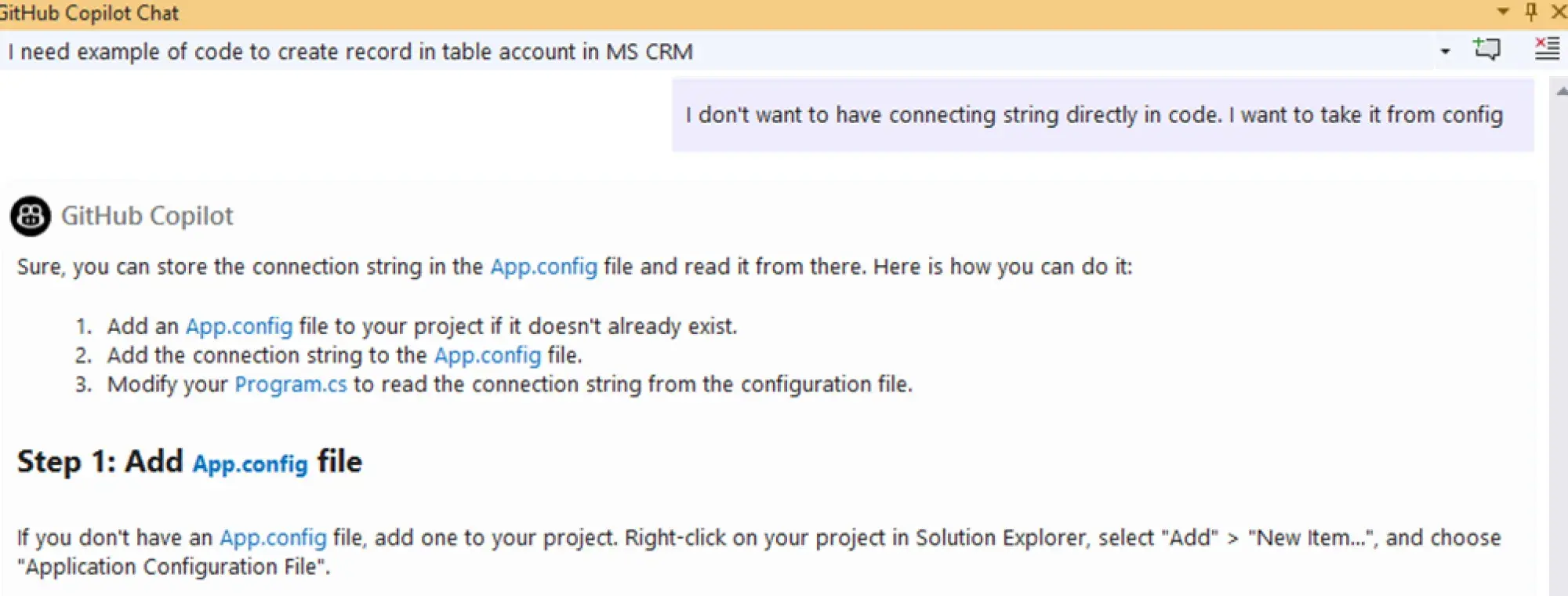1568x596 pixels.
Task: Click the 'Application Configuration File' text
Action: coord(171,567)
